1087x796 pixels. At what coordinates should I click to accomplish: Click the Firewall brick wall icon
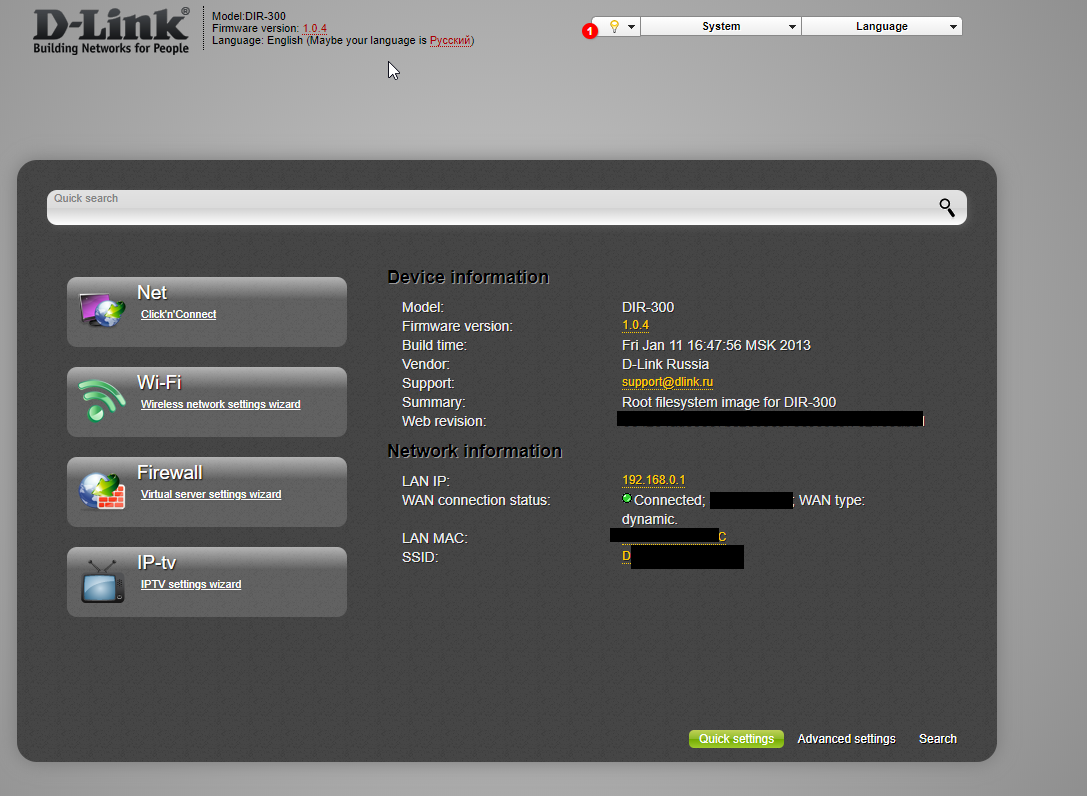click(x=102, y=490)
